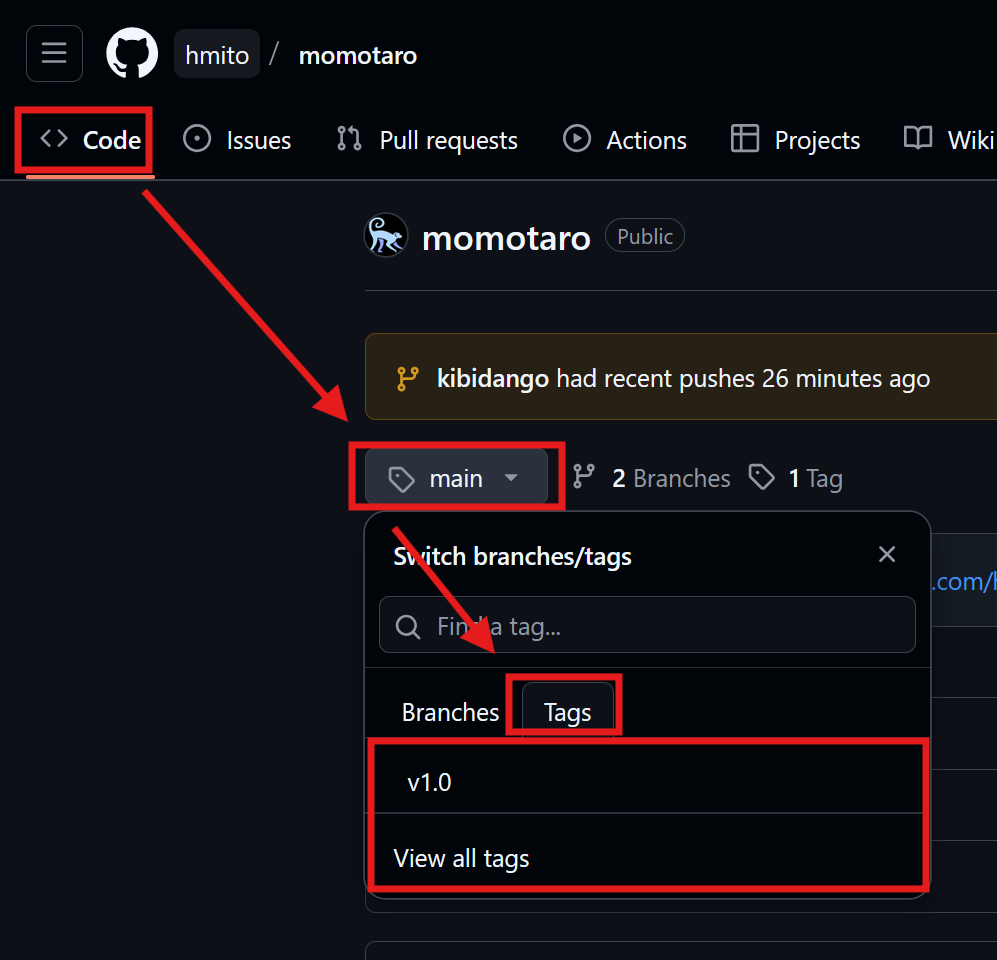Click the GitHub Octocat logo
This screenshot has width=997, height=960.
coord(132,53)
